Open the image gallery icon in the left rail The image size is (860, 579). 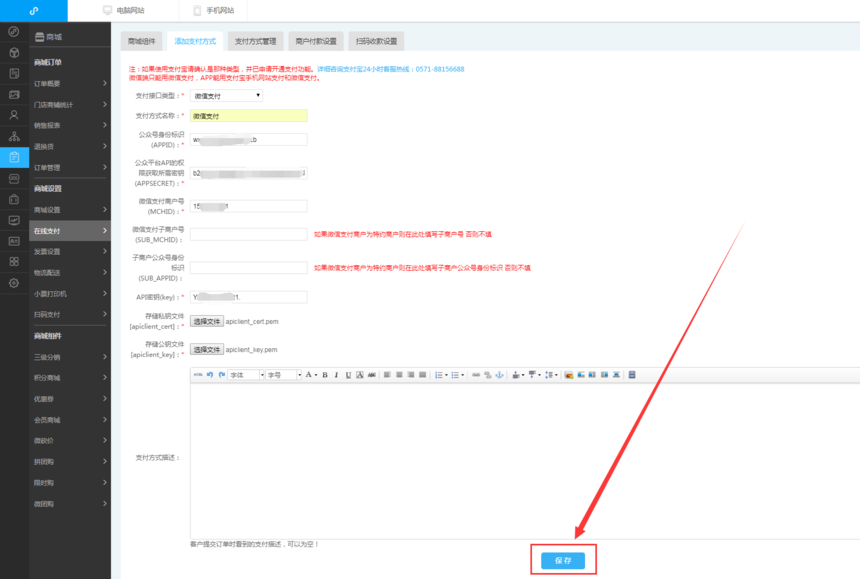click(14, 94)
